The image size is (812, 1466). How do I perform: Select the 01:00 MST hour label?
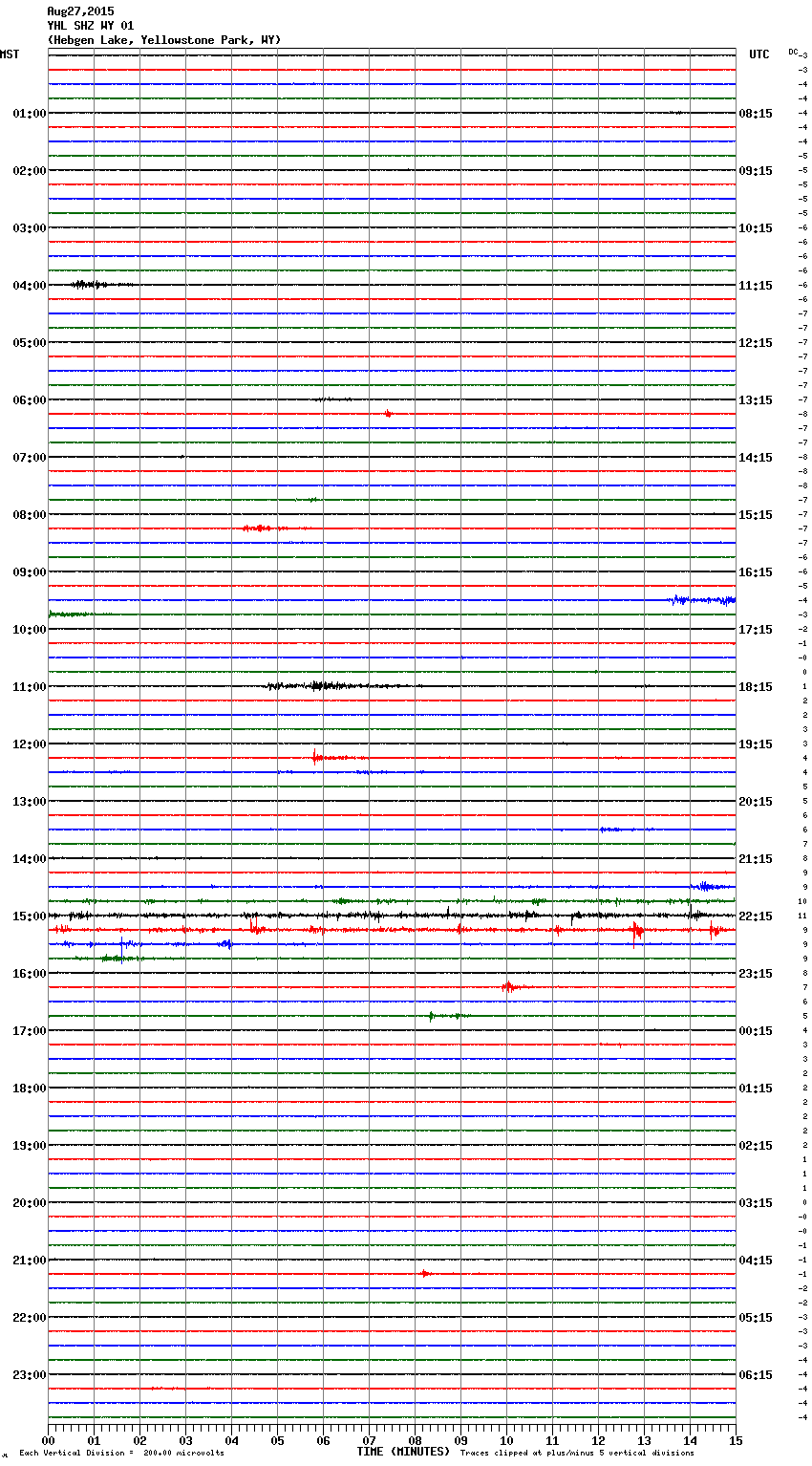[x=29, y=114]
